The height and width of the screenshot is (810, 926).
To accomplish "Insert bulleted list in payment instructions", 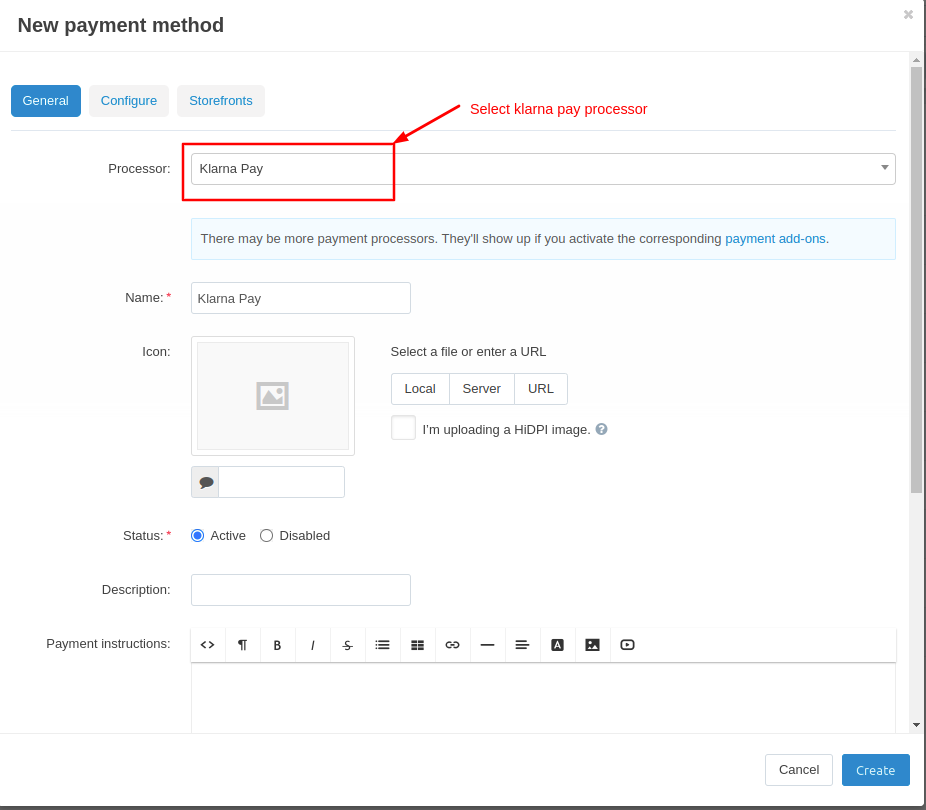I will (x=382, y=645).
